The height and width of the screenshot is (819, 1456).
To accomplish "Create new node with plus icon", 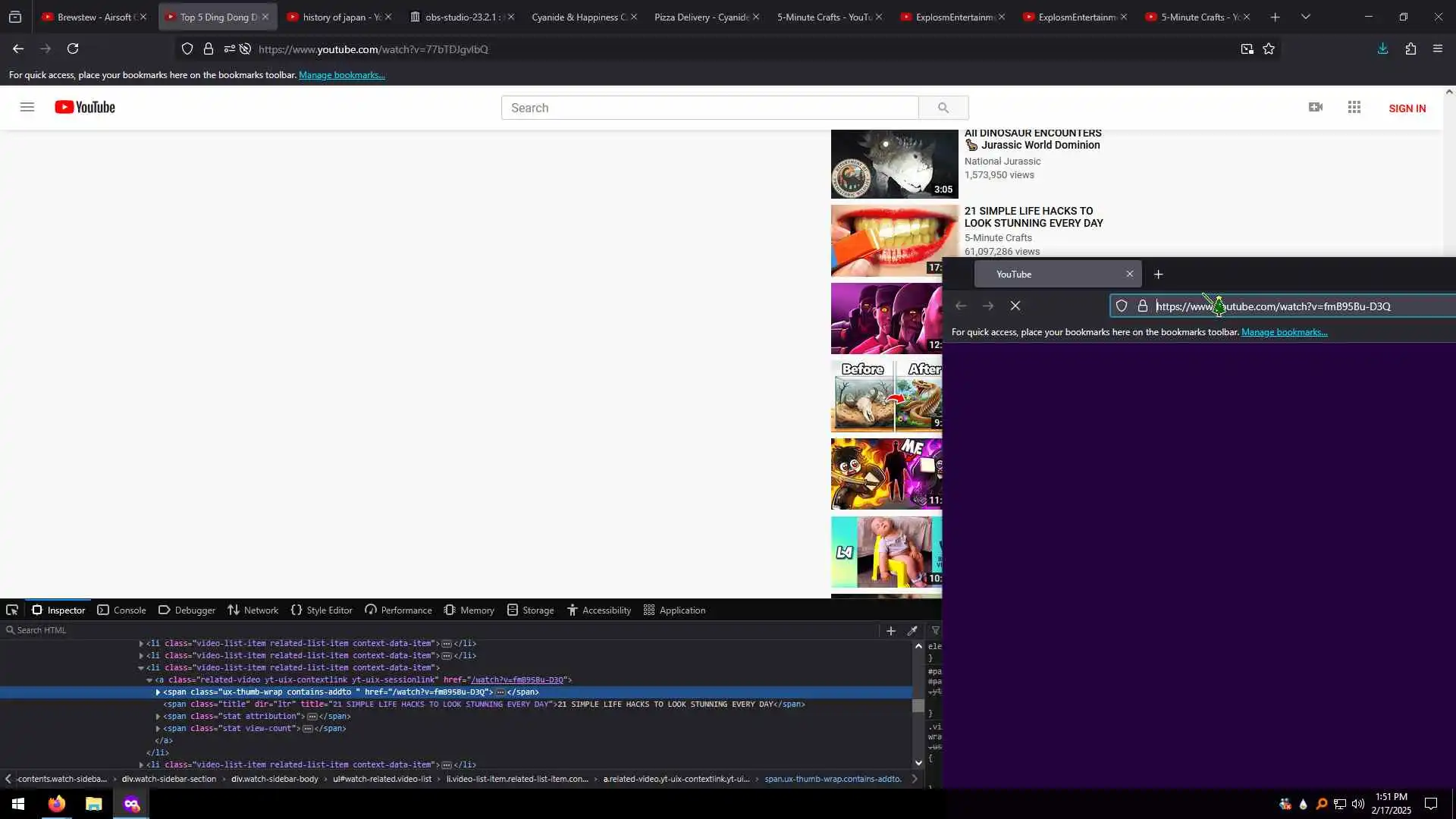I will 891,631.
